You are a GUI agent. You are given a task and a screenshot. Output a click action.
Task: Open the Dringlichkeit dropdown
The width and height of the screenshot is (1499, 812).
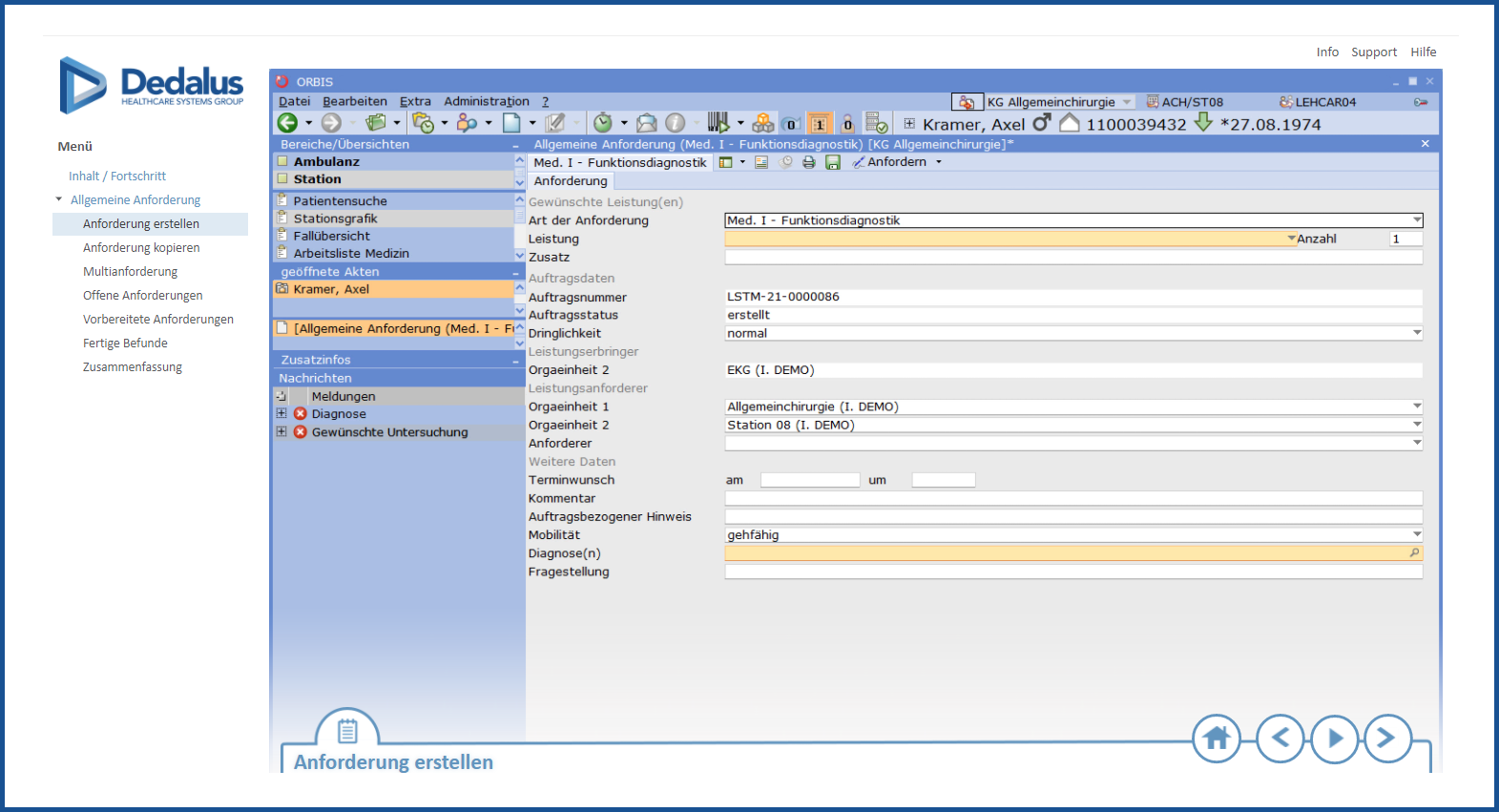(1417, 333)
